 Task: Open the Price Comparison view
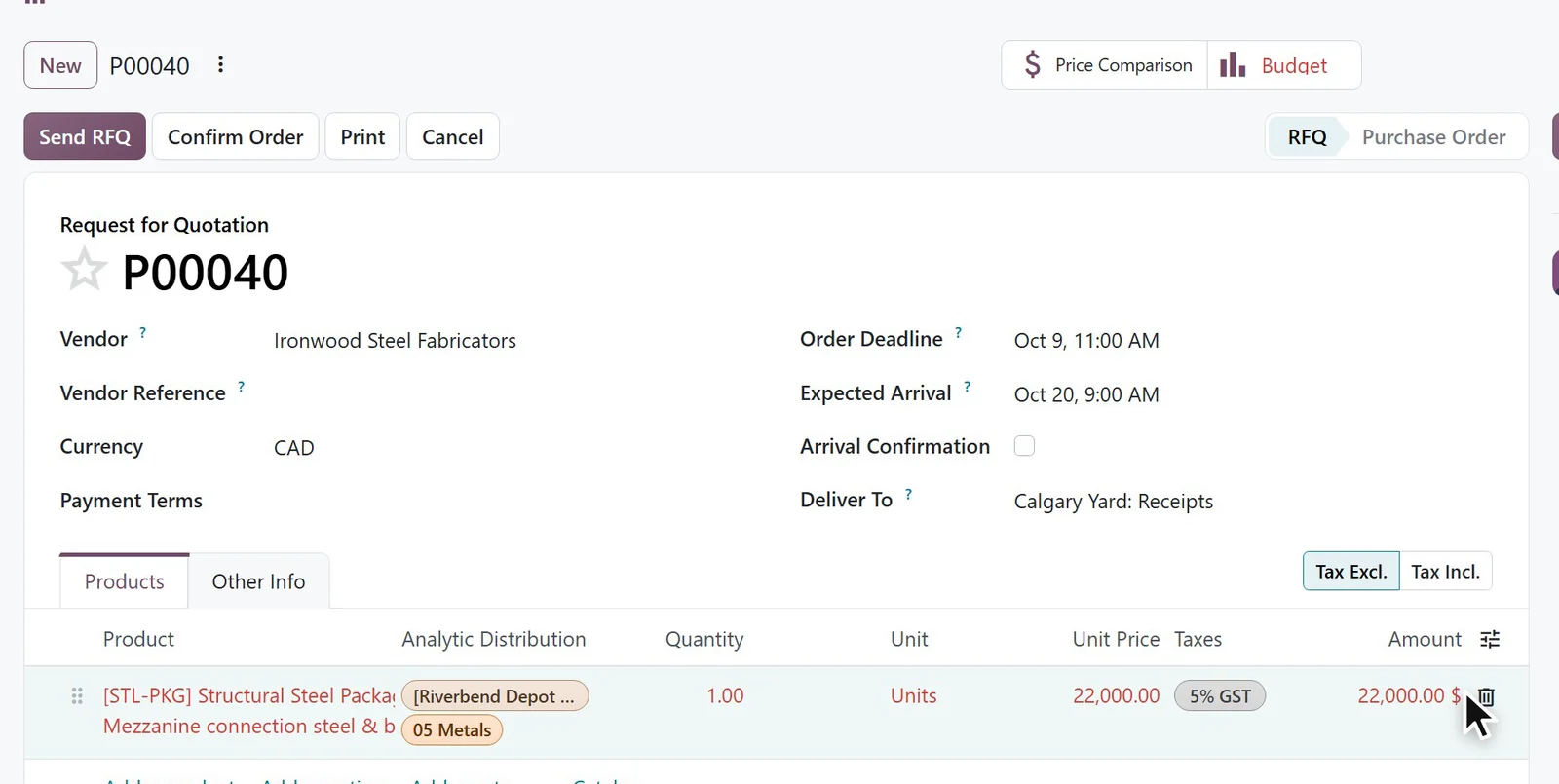pos(1105,65)
